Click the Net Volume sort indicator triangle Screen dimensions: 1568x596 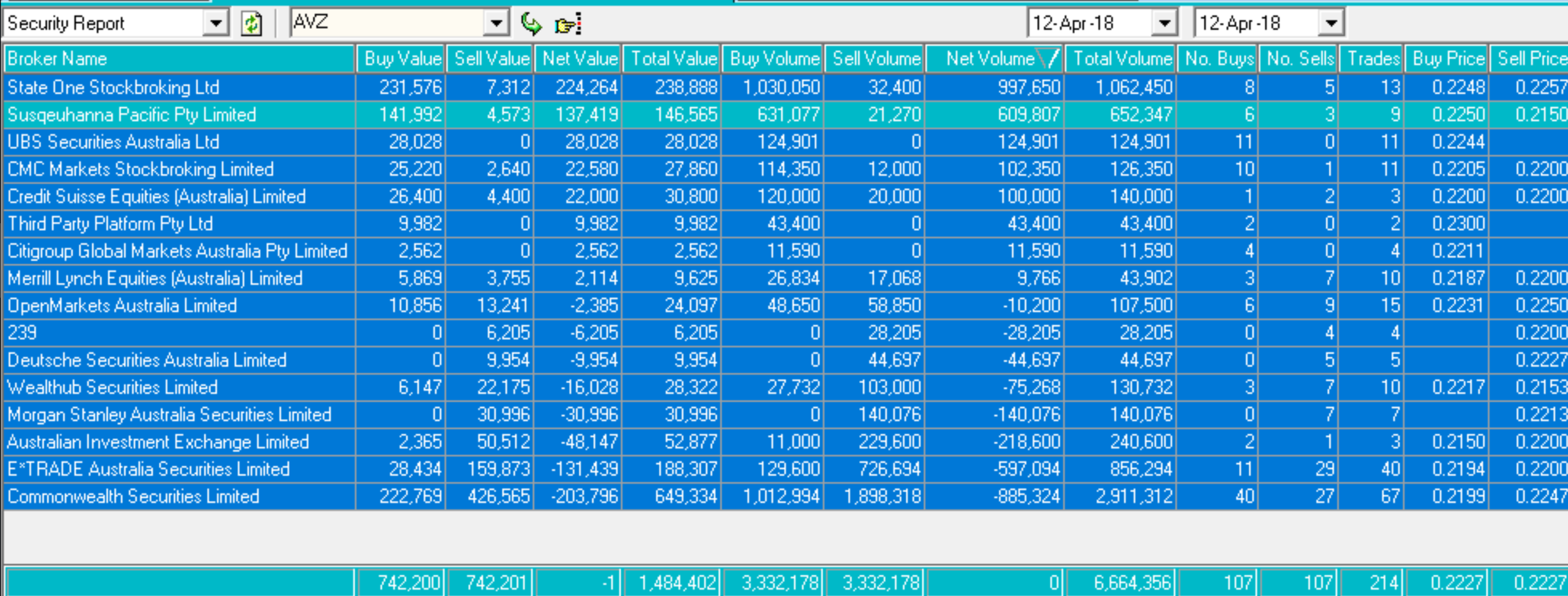click(1049, 59)
